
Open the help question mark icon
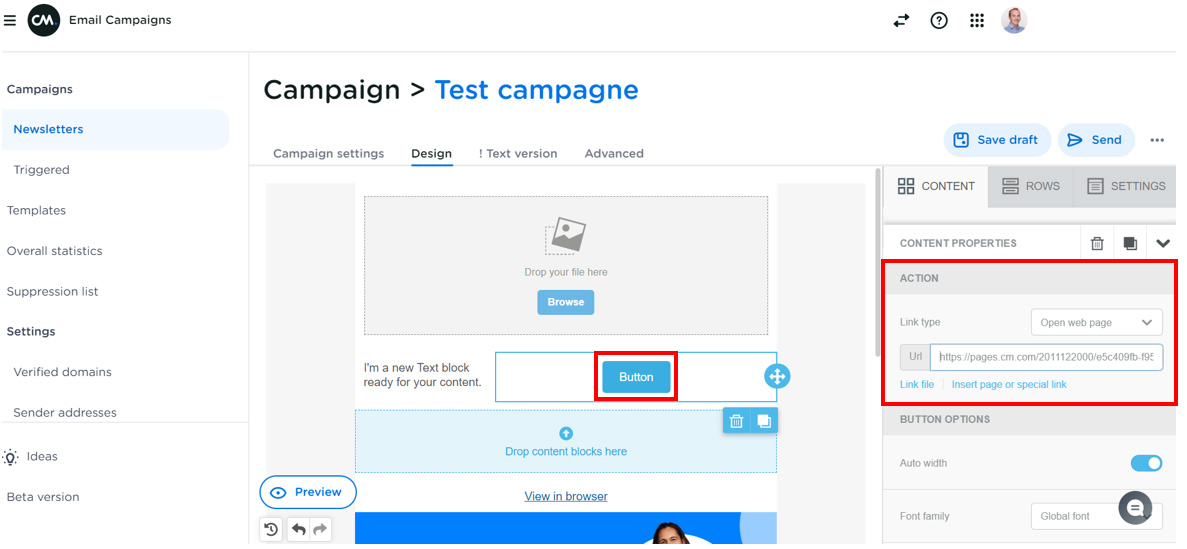939,20
